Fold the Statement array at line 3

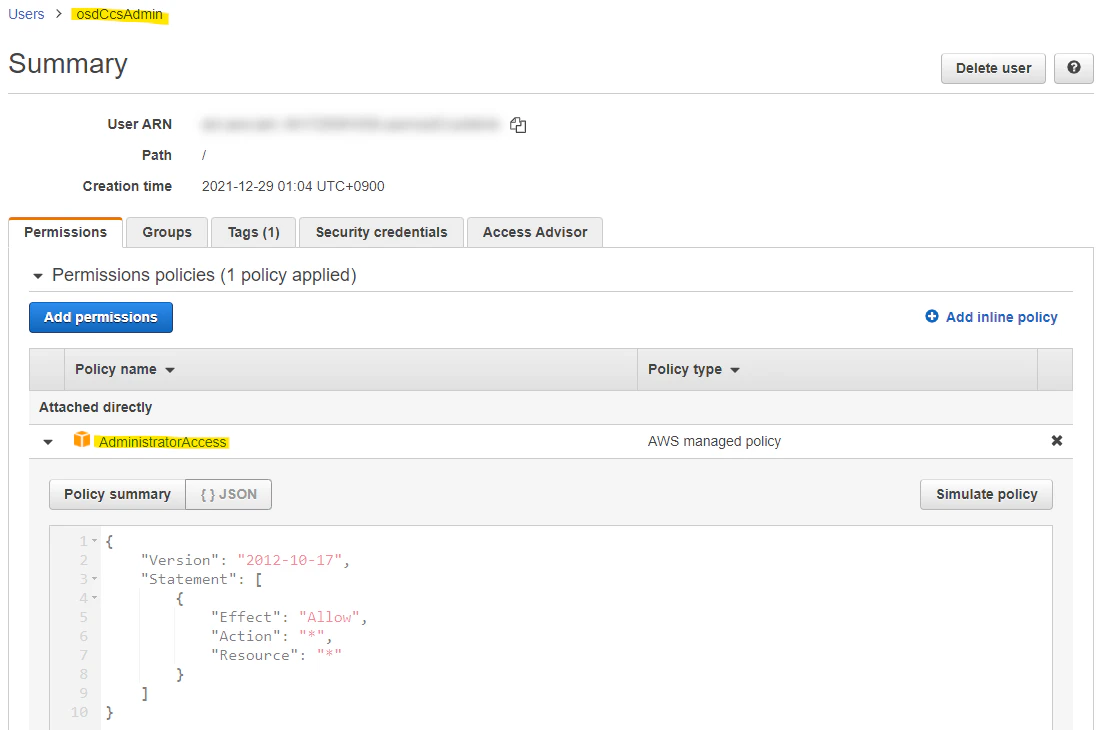94,580
